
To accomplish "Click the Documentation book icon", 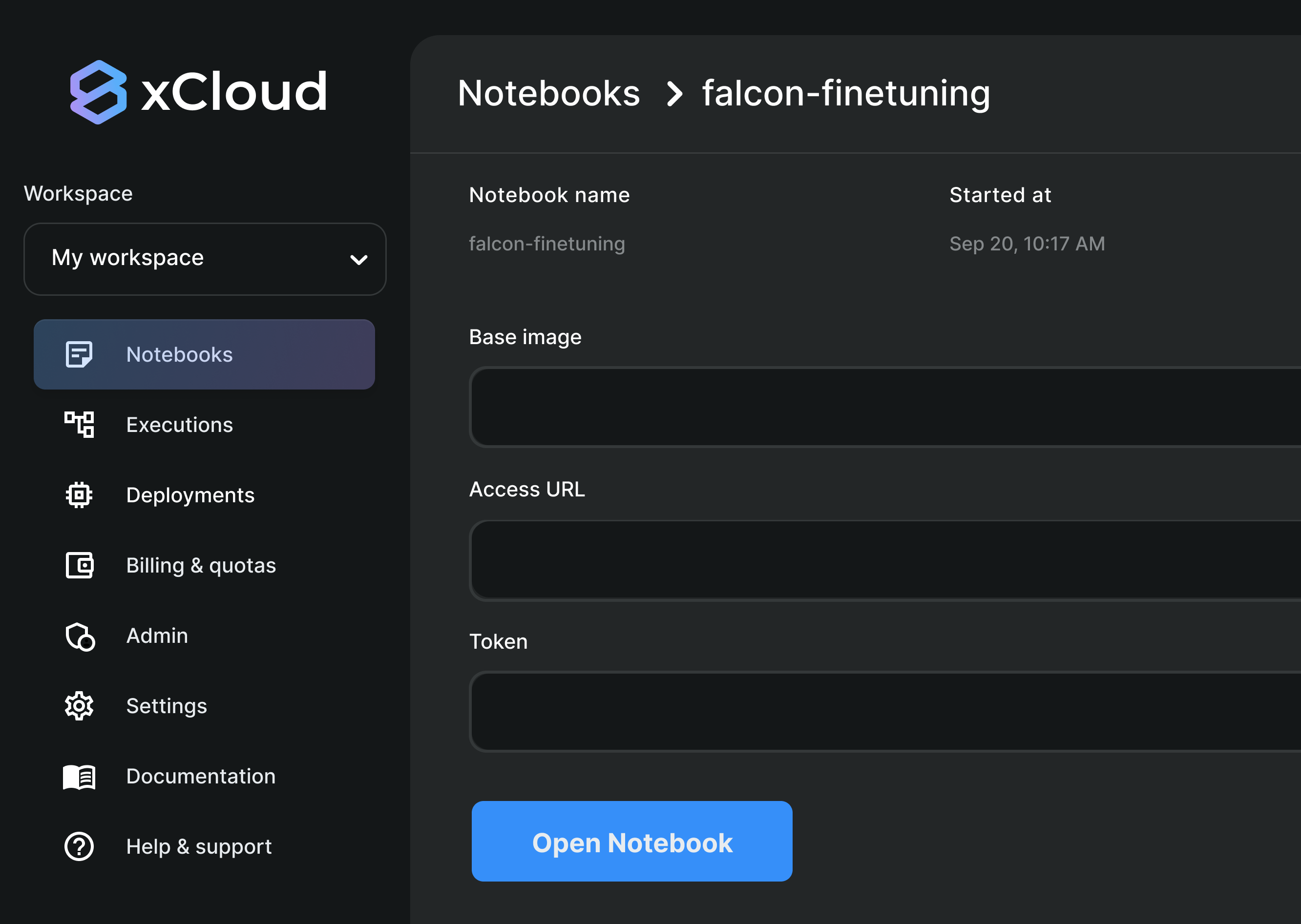I will 79,777.
